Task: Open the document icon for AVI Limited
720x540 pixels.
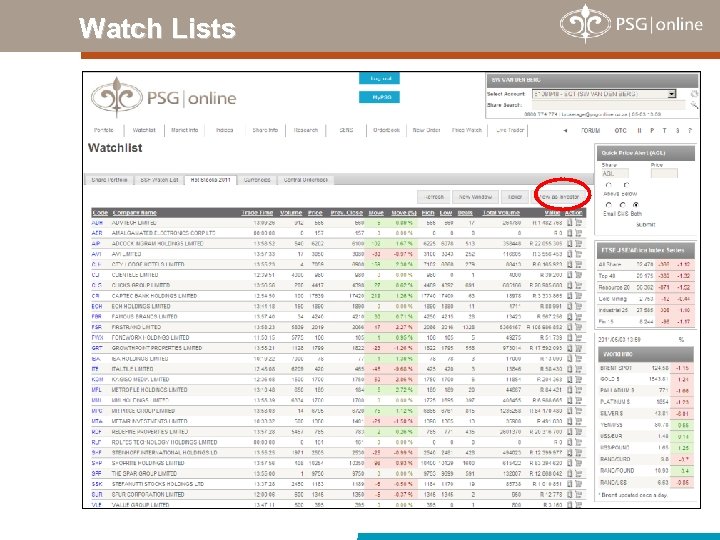Action: 569,254
